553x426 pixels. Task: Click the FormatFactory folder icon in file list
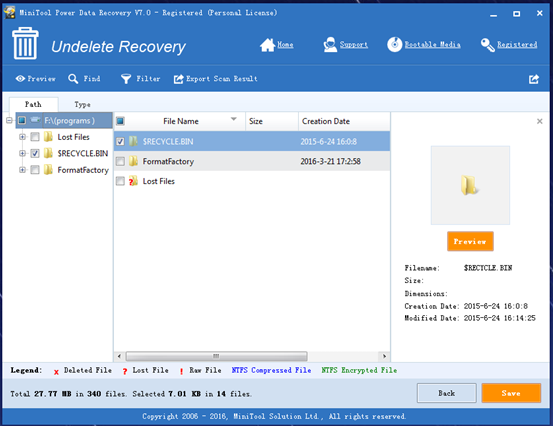(133, 161)
